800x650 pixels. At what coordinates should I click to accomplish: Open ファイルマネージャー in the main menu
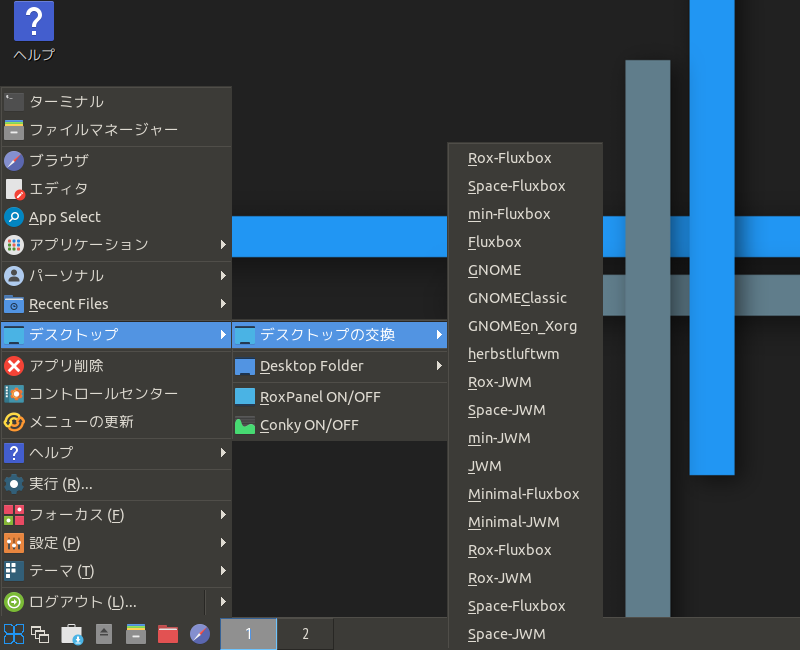coord(116,130)
